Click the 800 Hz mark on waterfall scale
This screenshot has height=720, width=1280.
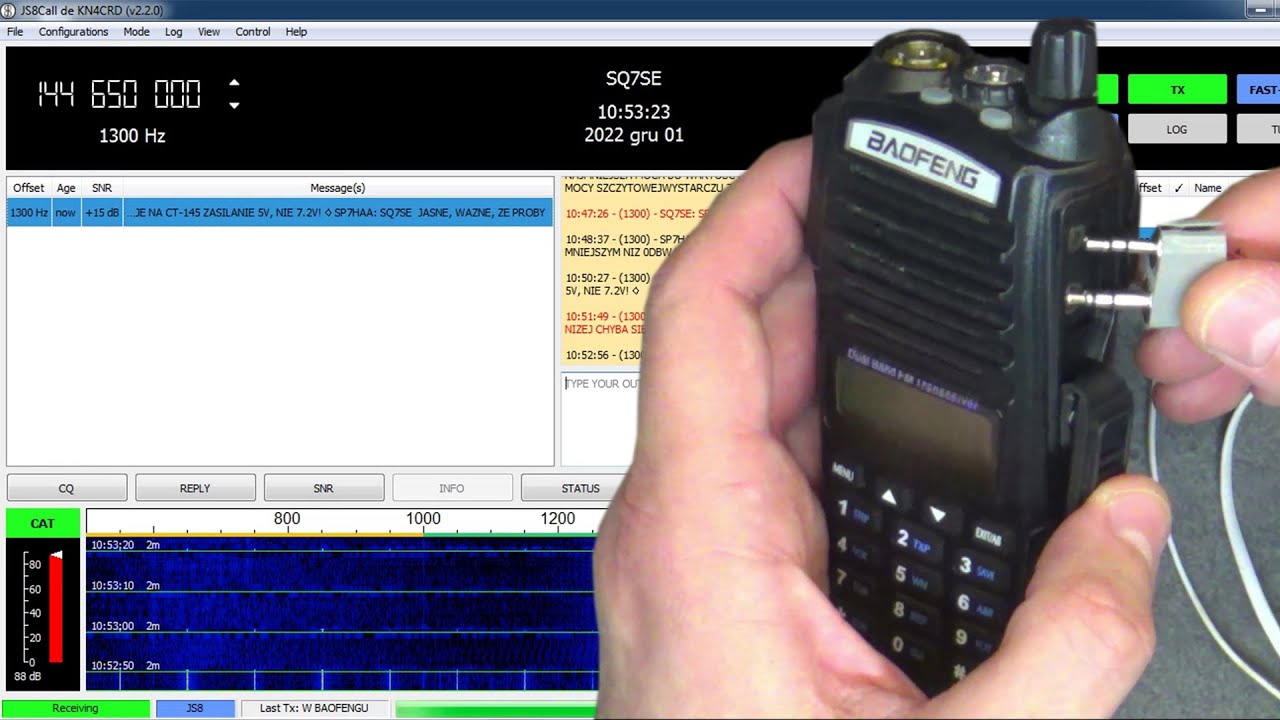287,518
